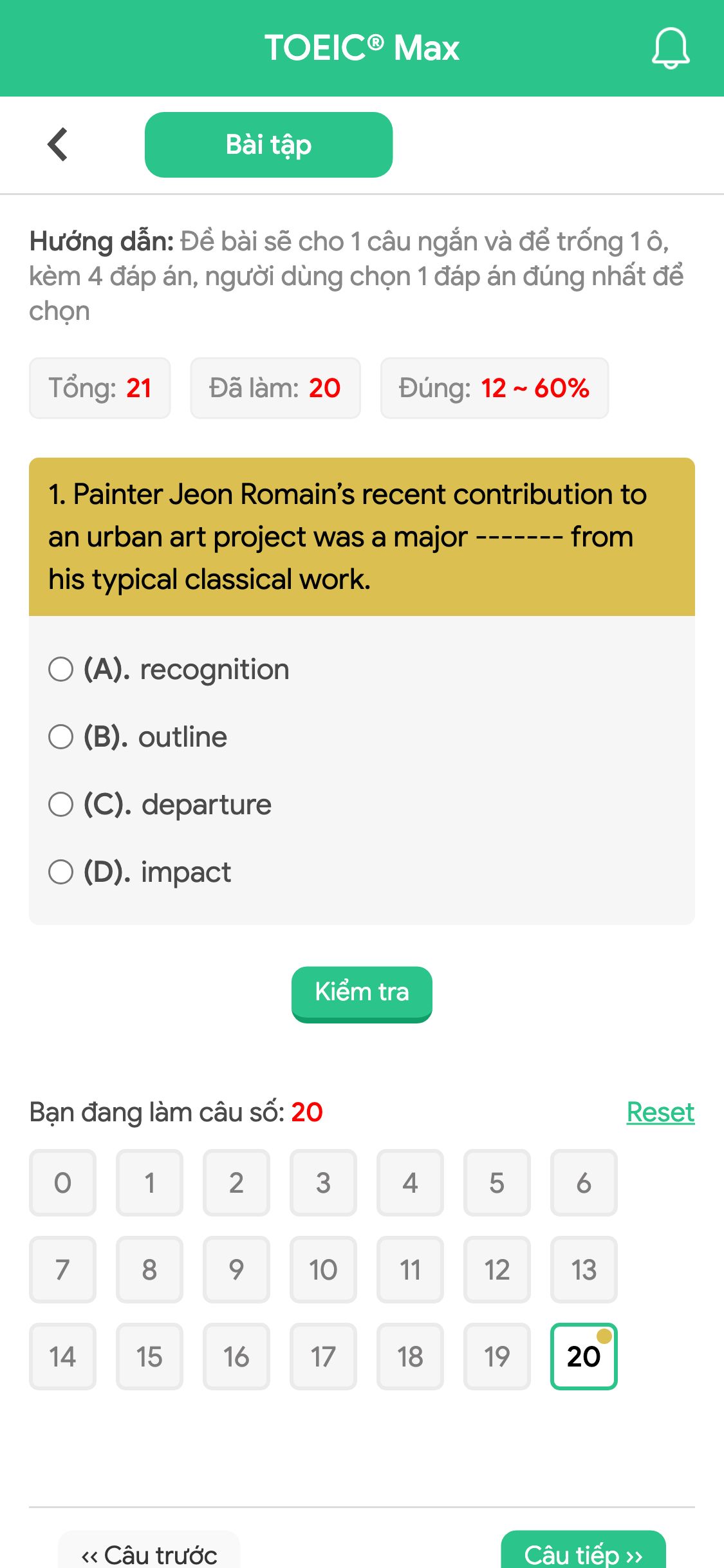Select the current question 20

(x=584, y=1357)
